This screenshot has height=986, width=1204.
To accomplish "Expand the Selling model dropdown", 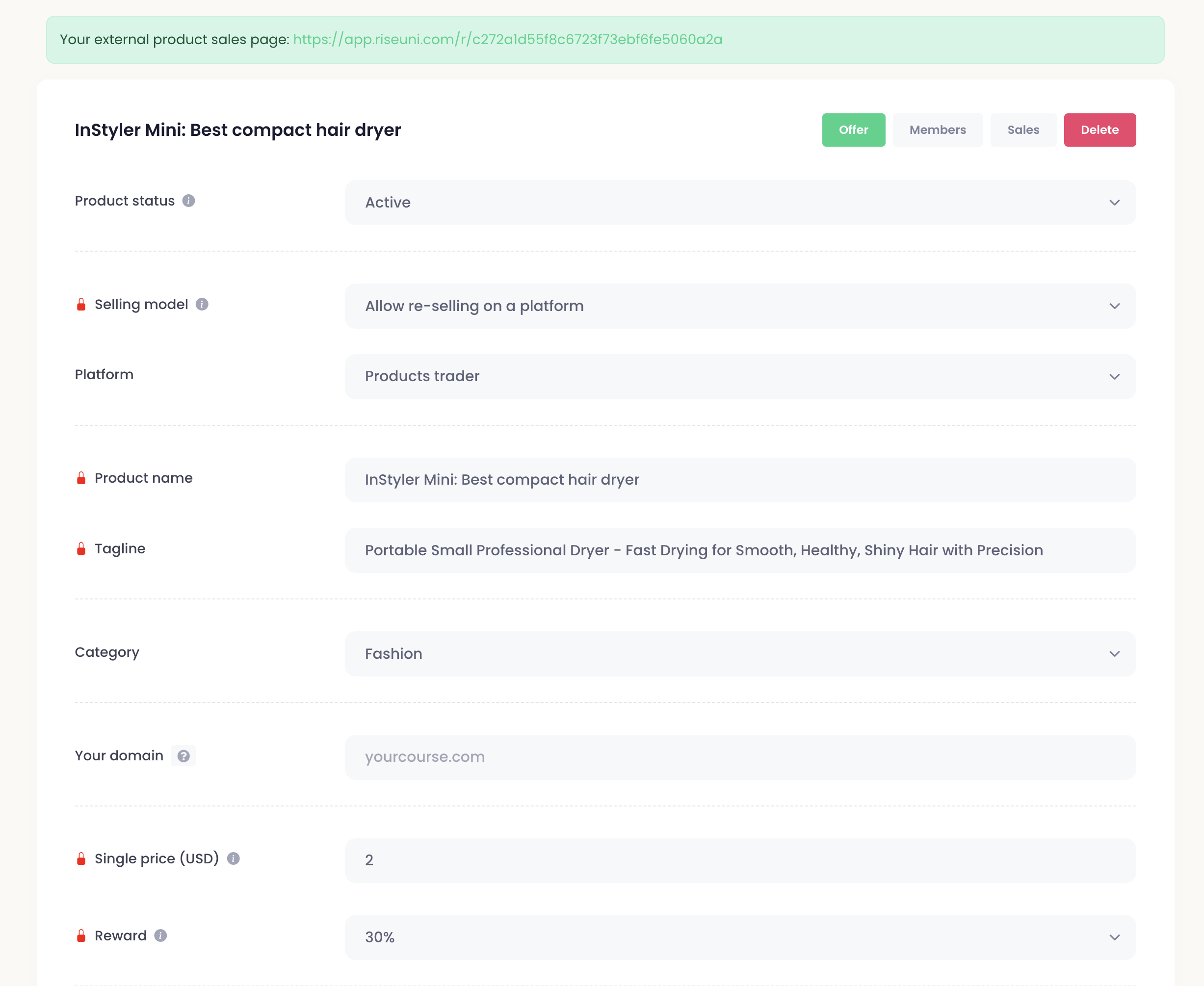I will pyautogui.click(x=739, y=306).
